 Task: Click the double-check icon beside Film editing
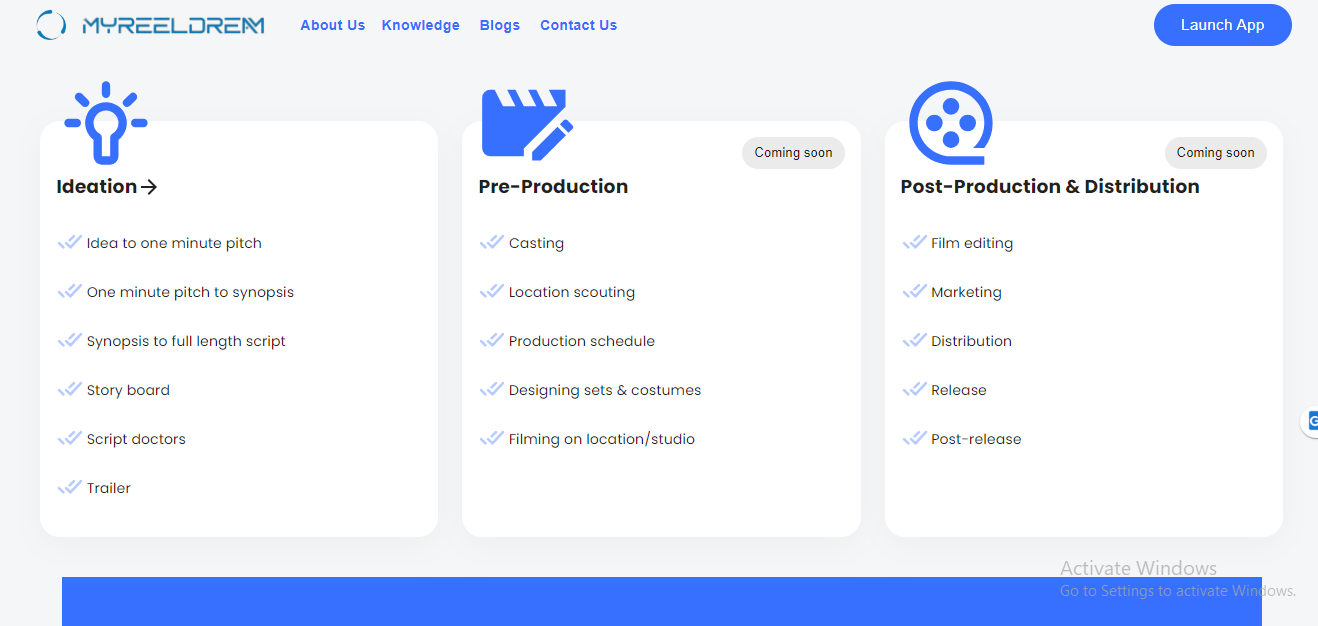[x=914, y=243]
